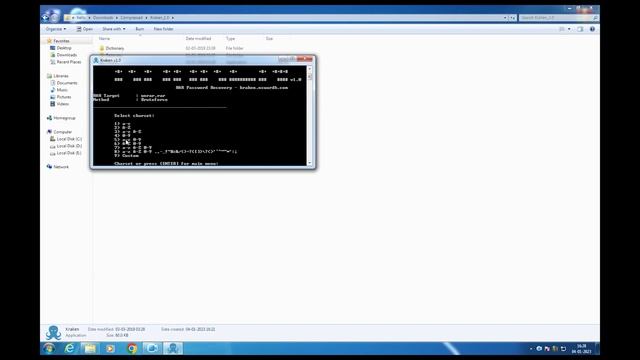This screenshot has width=640, height=360.
Task: Click the Explorer Forward arrow button
Action: [x=54, y=18]
